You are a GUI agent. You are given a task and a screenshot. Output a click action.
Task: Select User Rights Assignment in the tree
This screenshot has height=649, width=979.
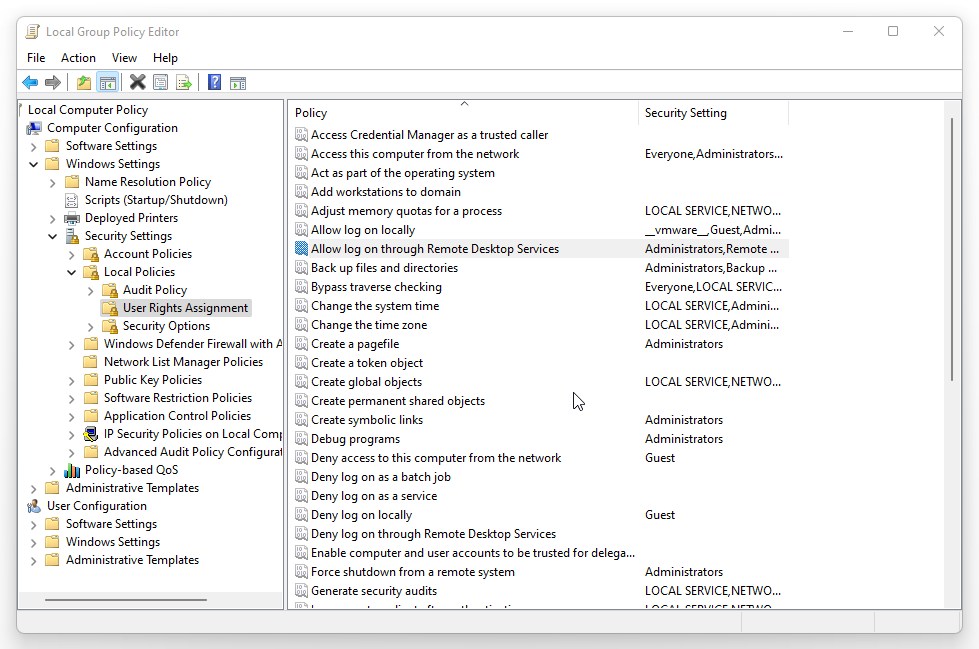(x=185, y=308)
